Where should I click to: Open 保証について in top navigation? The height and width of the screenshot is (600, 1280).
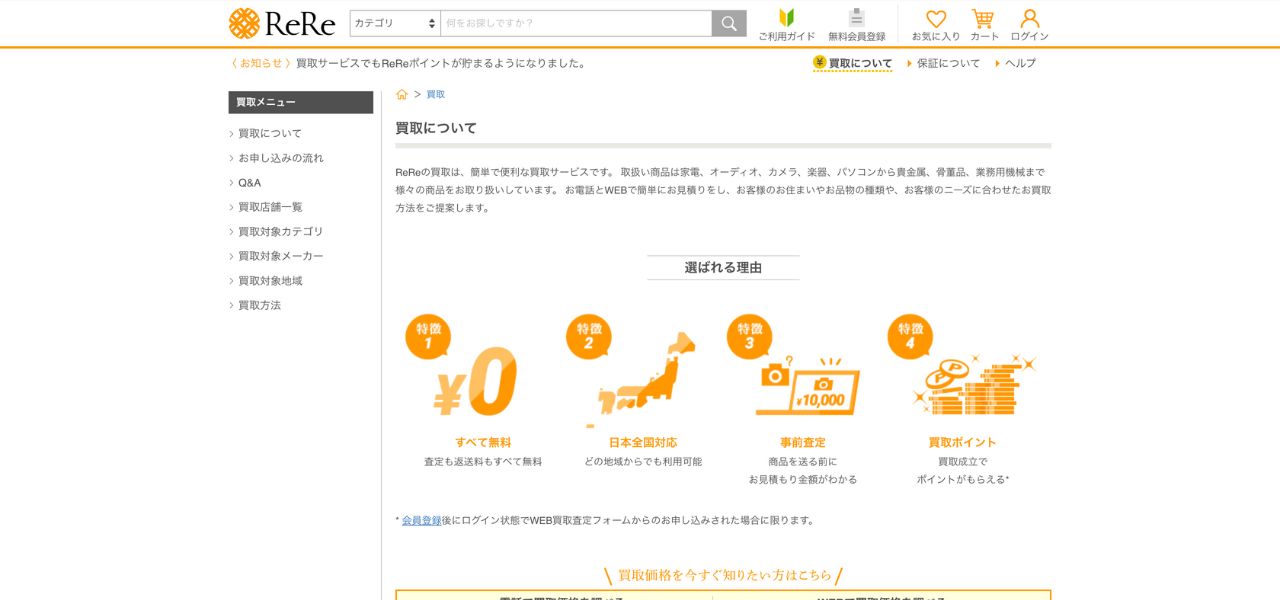pos(948,63)
